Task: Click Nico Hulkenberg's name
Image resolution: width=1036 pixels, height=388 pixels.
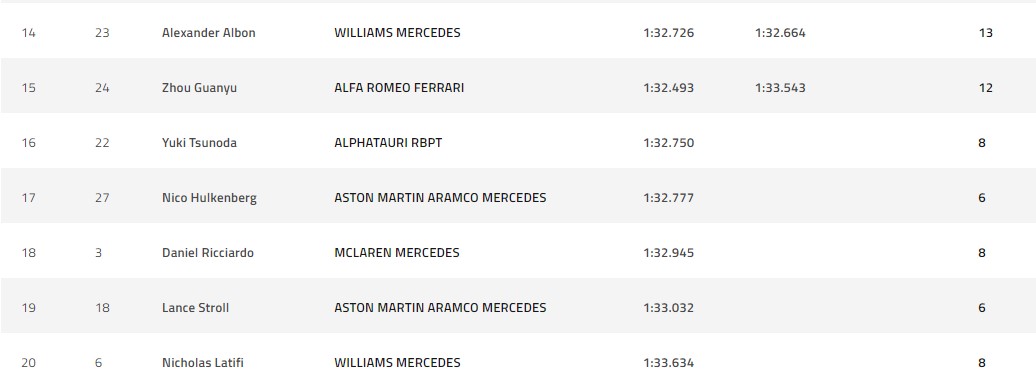Action: 209,198
